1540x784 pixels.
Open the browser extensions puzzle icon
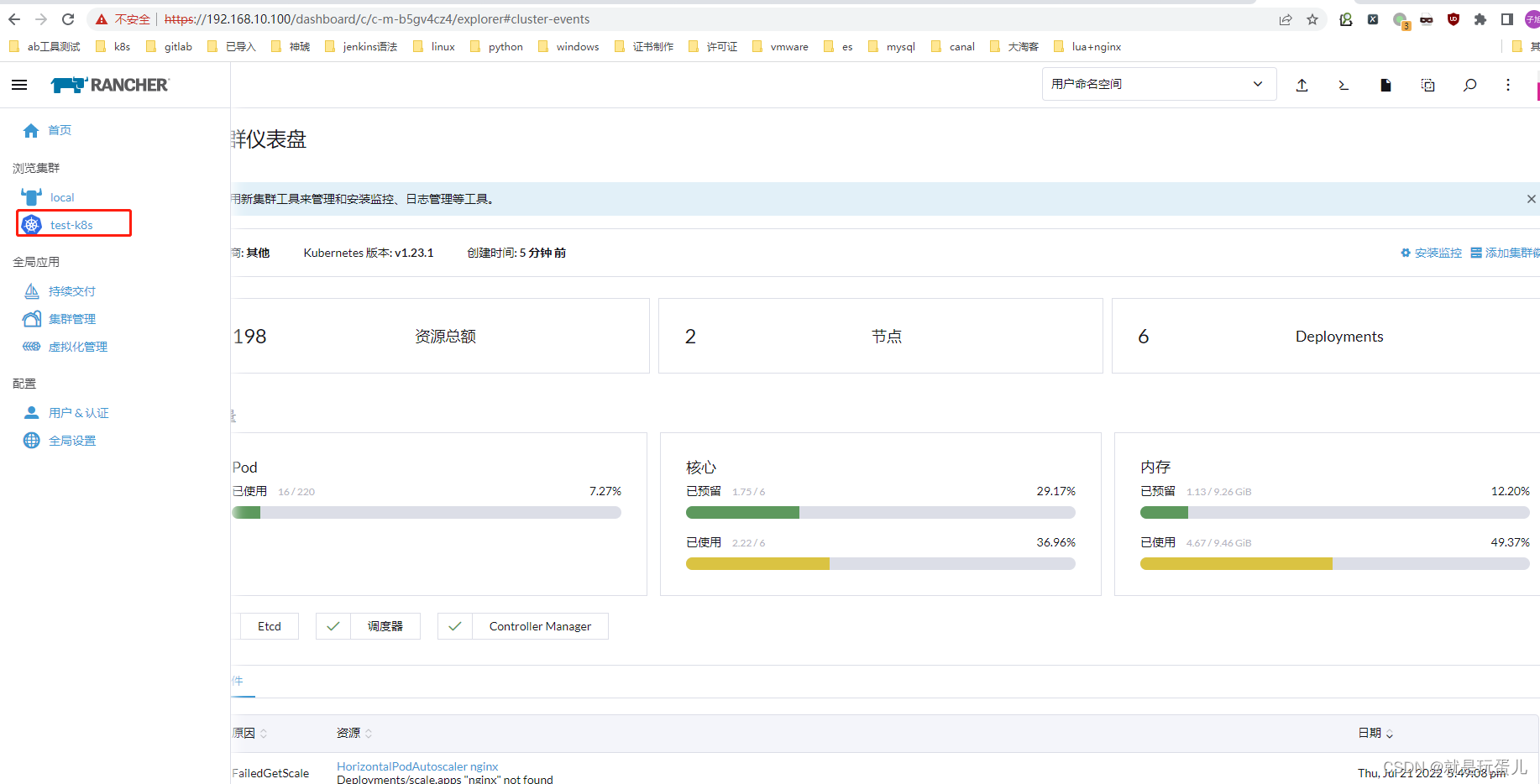coord(1480,19)
